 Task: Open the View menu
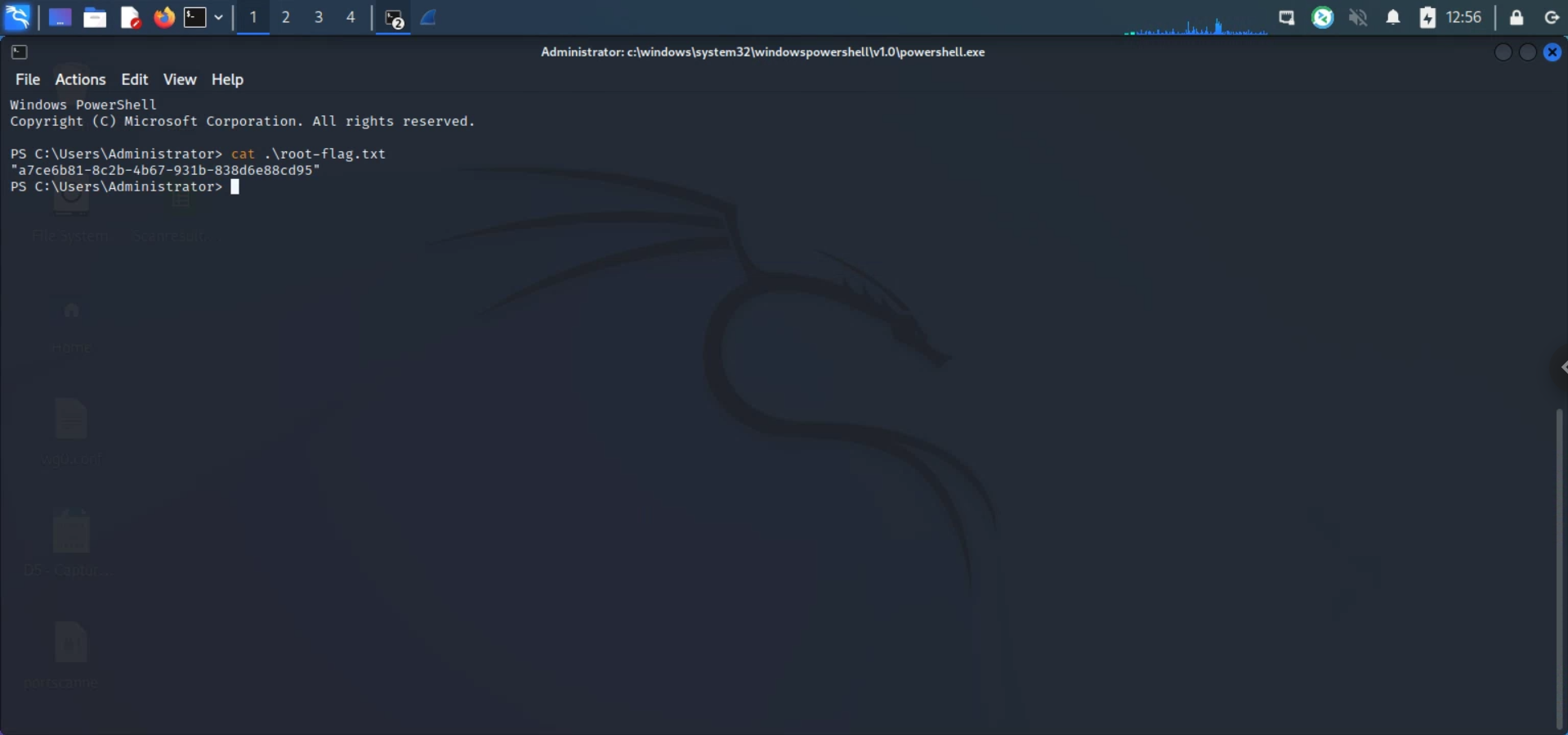180,79
